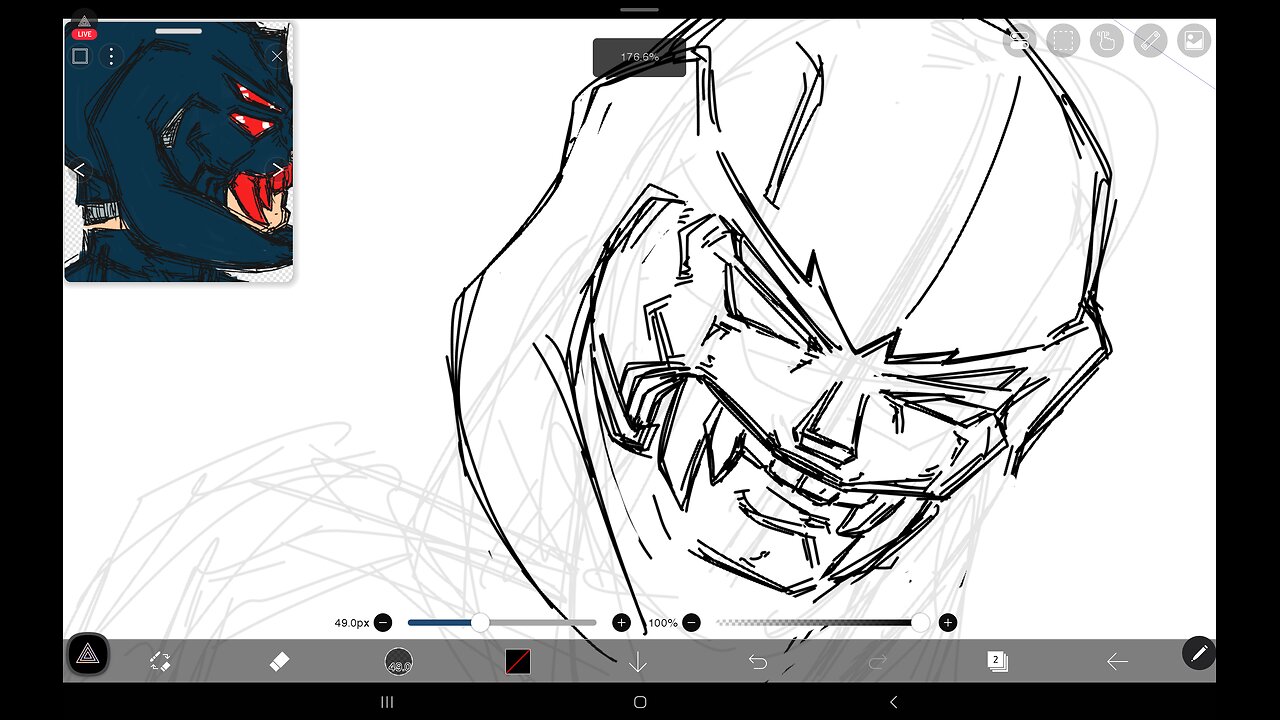The image size is (1280, 720).
Task: Tap the drag handle bar atop reference window
Action: [179, 31]
